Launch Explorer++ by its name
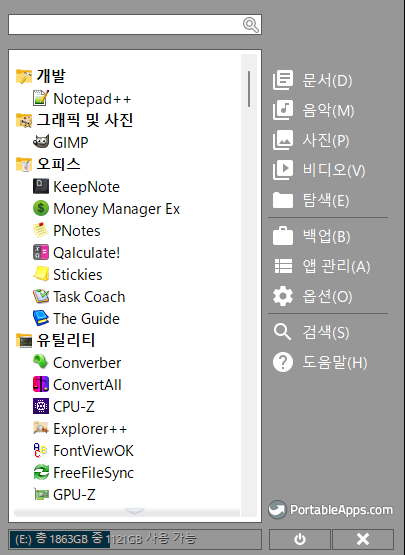The width and height of the screenshot is (405, 555). (x=90, y=429)
